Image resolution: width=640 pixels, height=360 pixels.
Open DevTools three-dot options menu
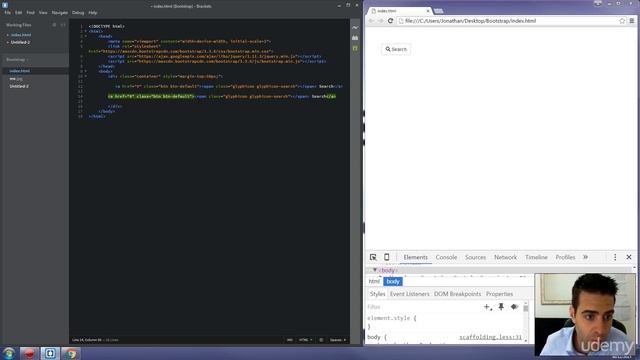615,257
